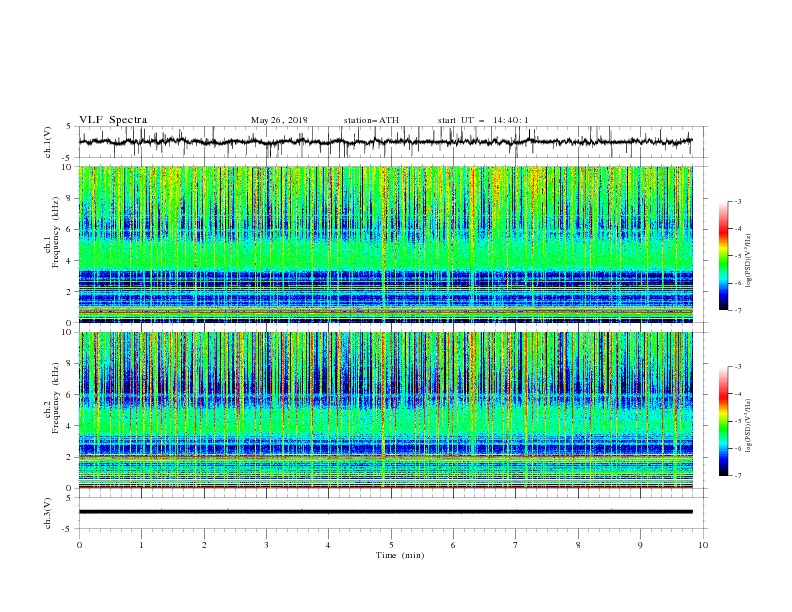Click the flat ch.3 voltage trace
The height and width of the screenshot is (612, 792).
pos(386,512)
